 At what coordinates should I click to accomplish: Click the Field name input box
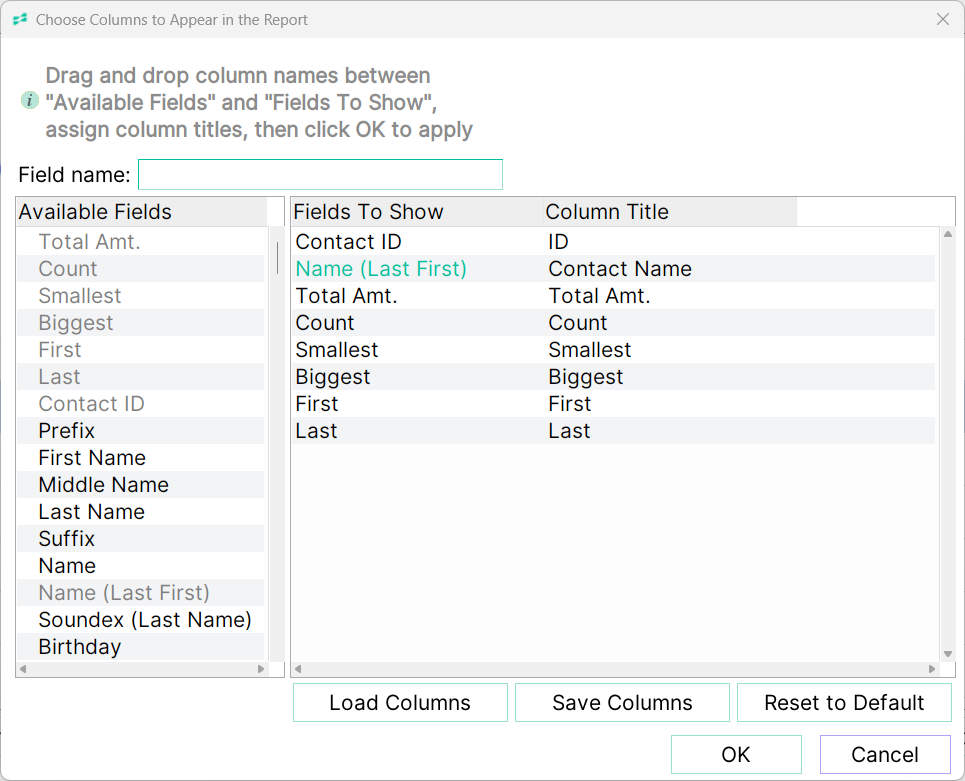coord(320,175)
